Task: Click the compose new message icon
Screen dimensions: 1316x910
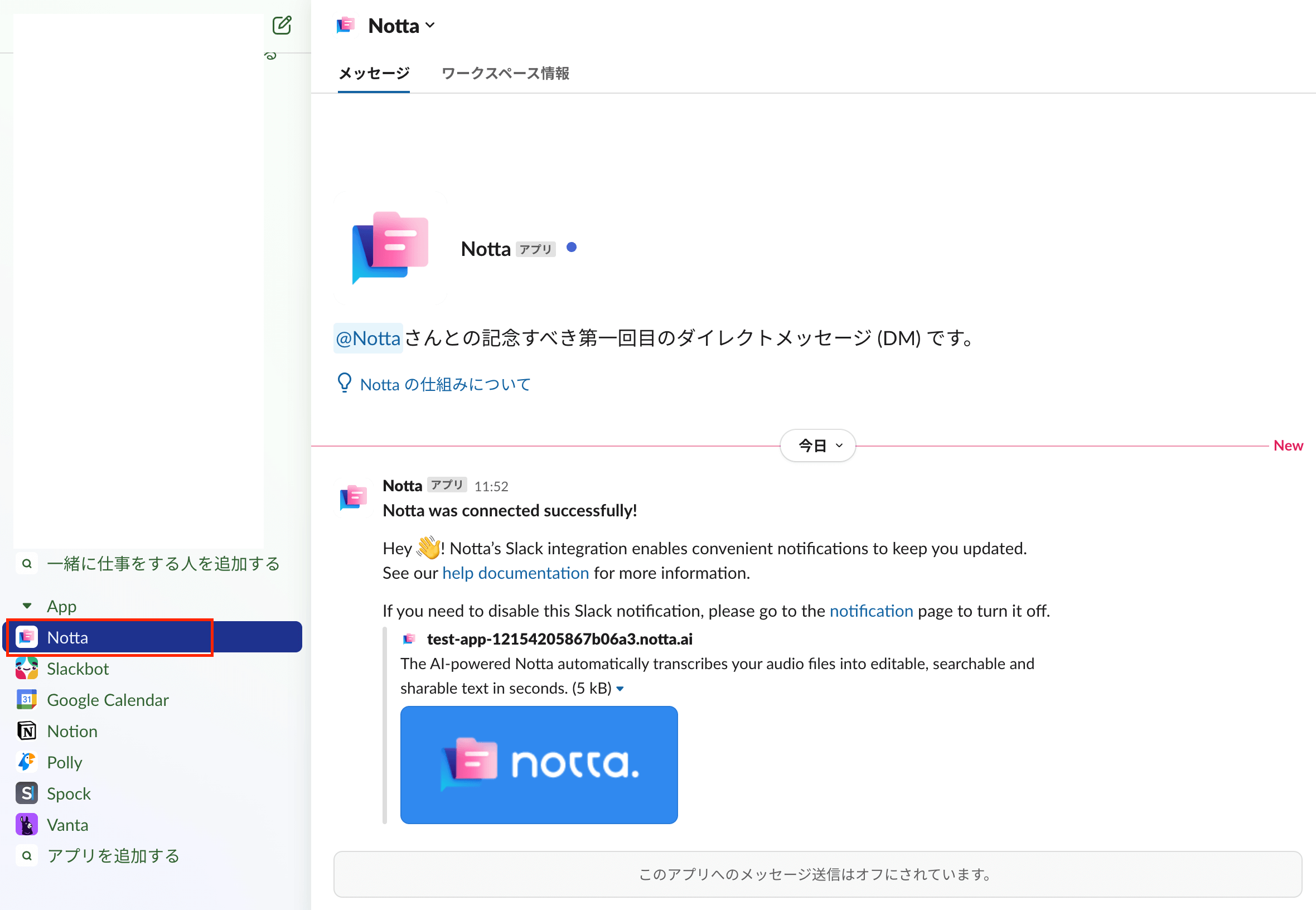Action: coord(282,26)
